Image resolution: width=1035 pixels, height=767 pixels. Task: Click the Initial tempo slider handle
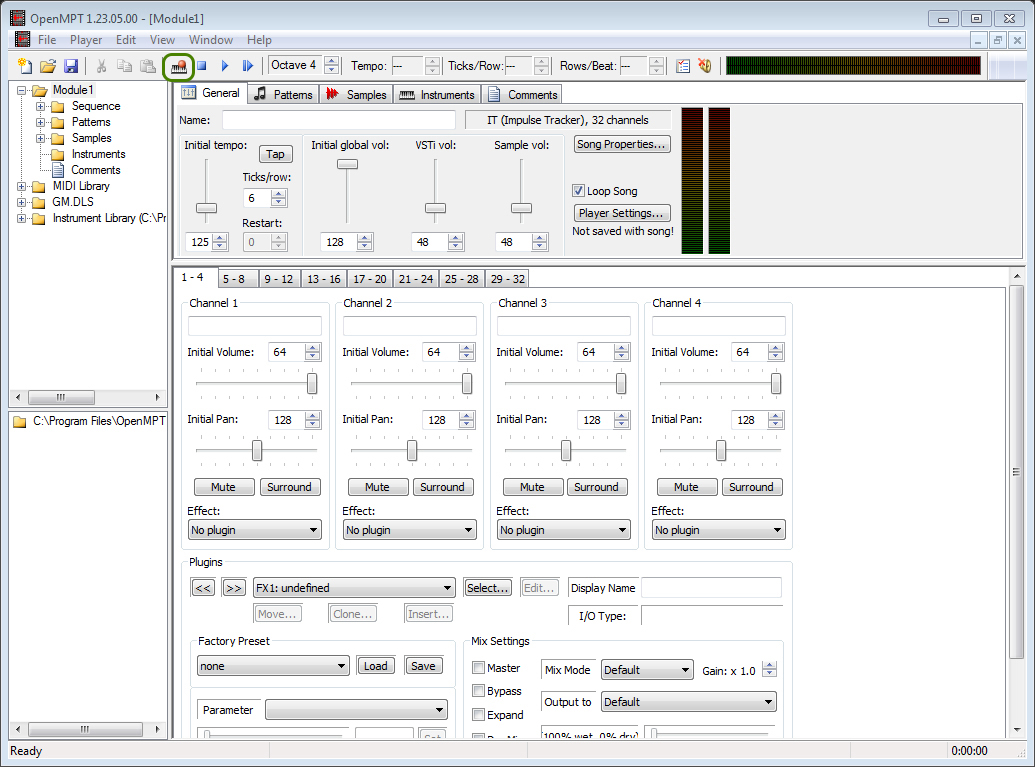207,209
